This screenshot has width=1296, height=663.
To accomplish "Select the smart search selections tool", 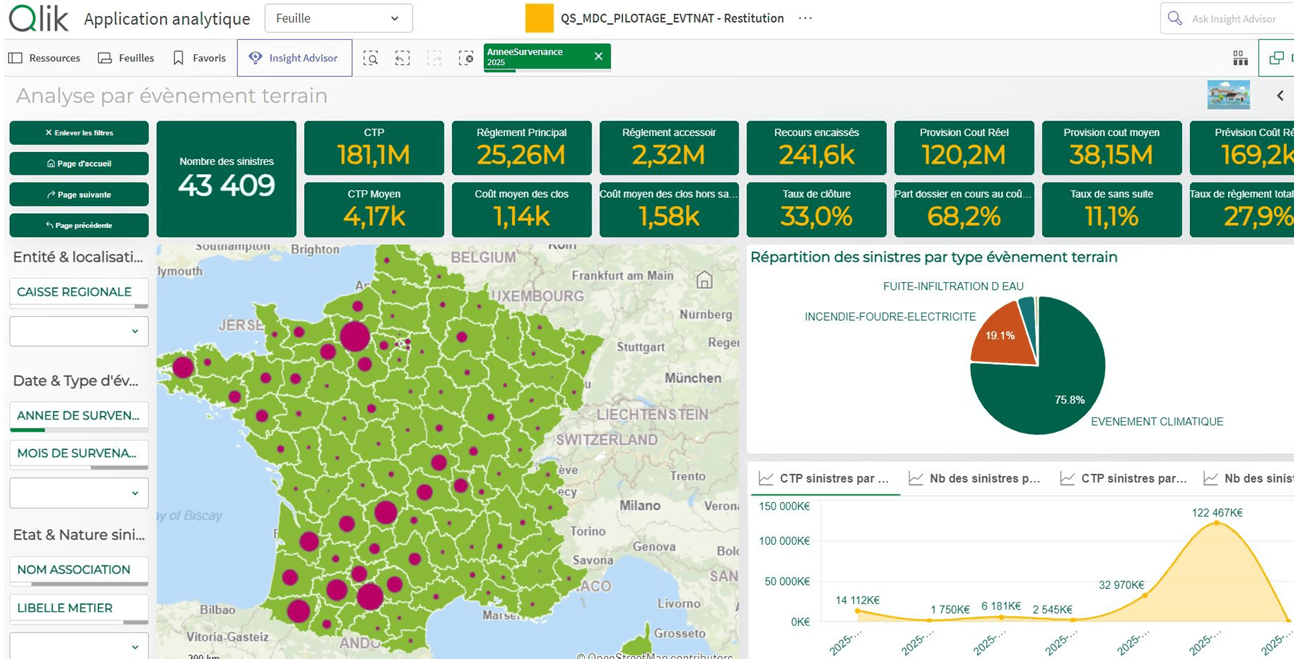I will [372, 58].
